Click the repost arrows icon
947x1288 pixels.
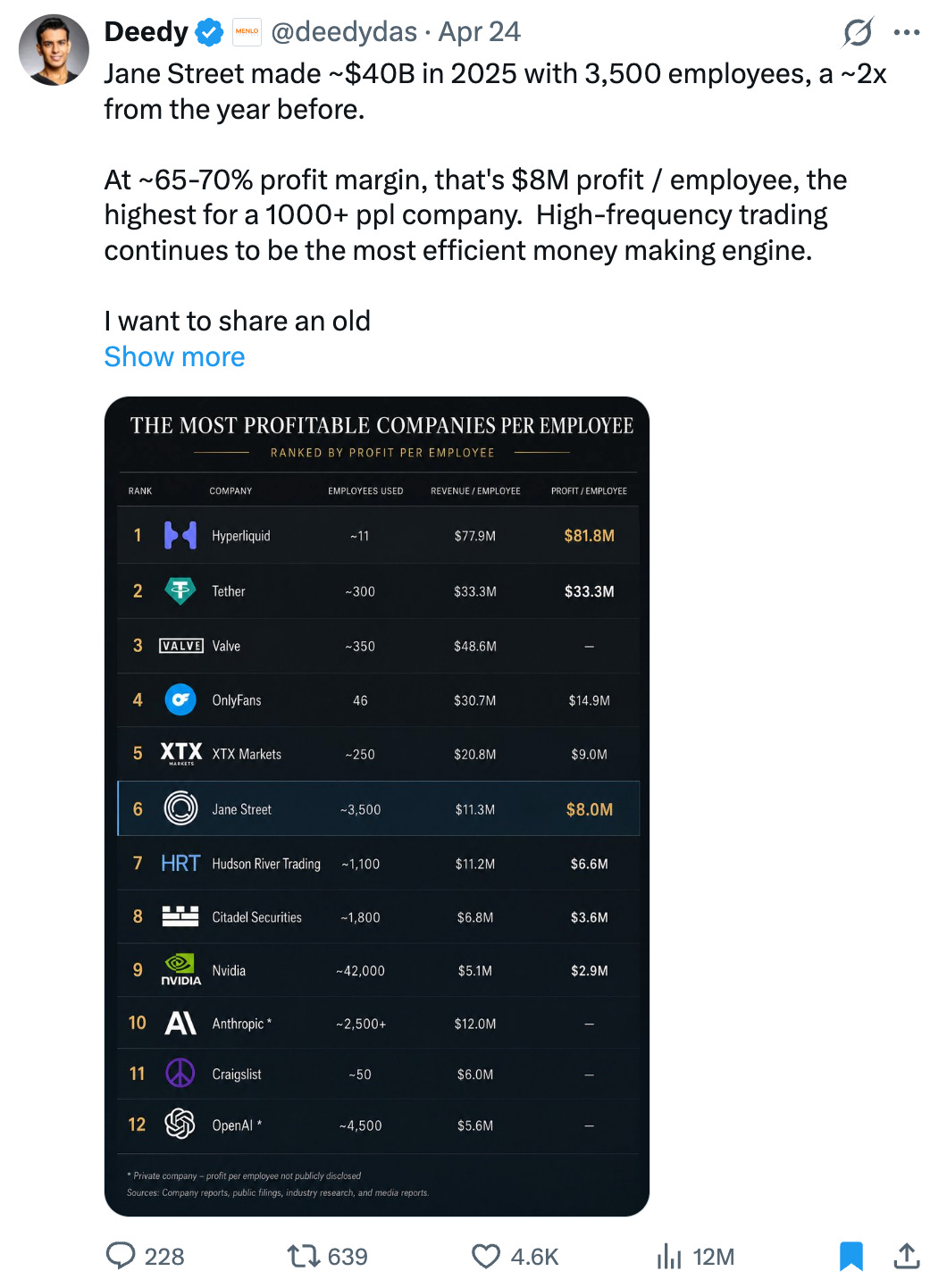coord(302,1256)
